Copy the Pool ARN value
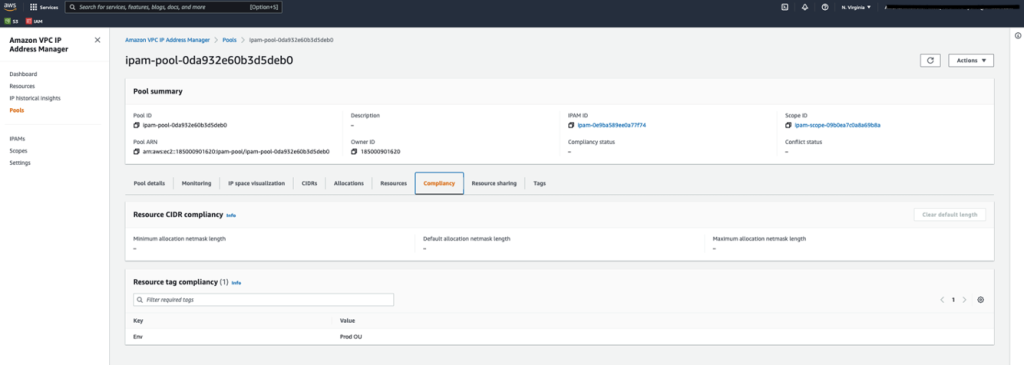1024x365 pixels. pos(136,151)
